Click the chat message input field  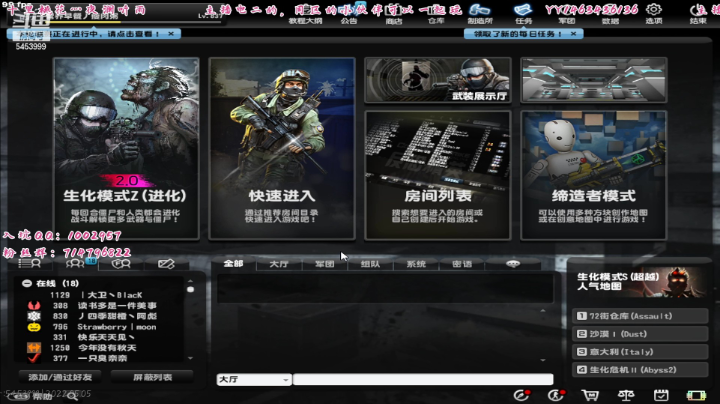pos(423,380)
